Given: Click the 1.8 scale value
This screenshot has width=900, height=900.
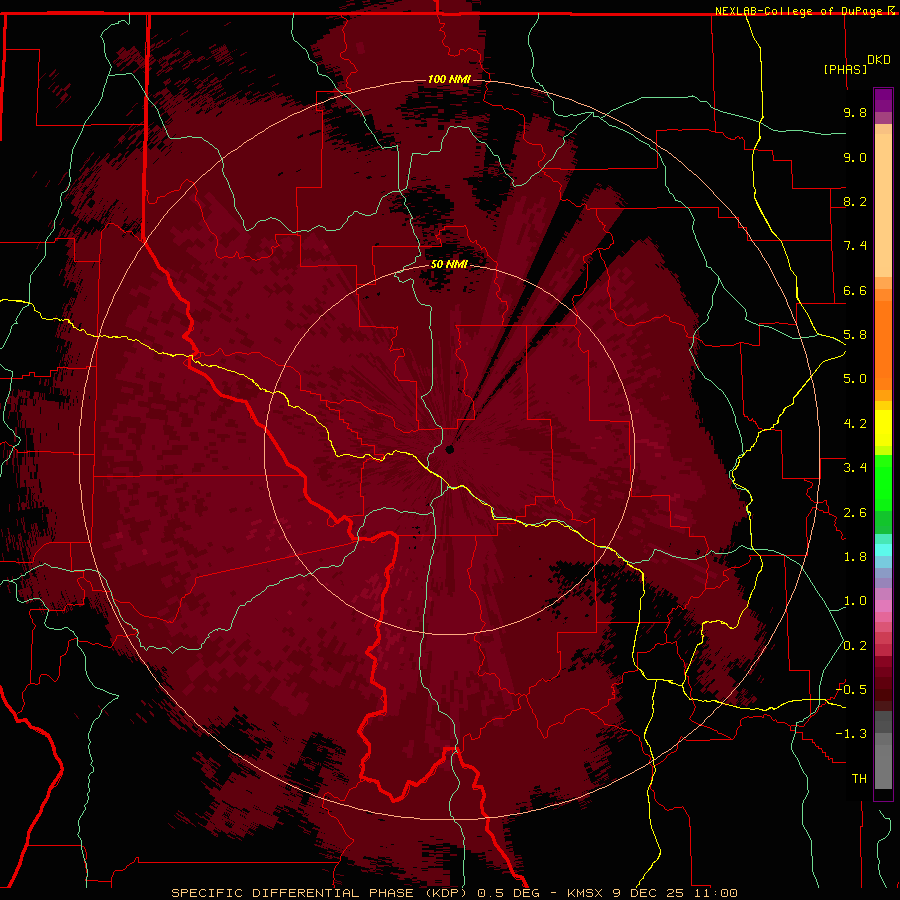Looking at the screenshot, I should 855,557.
